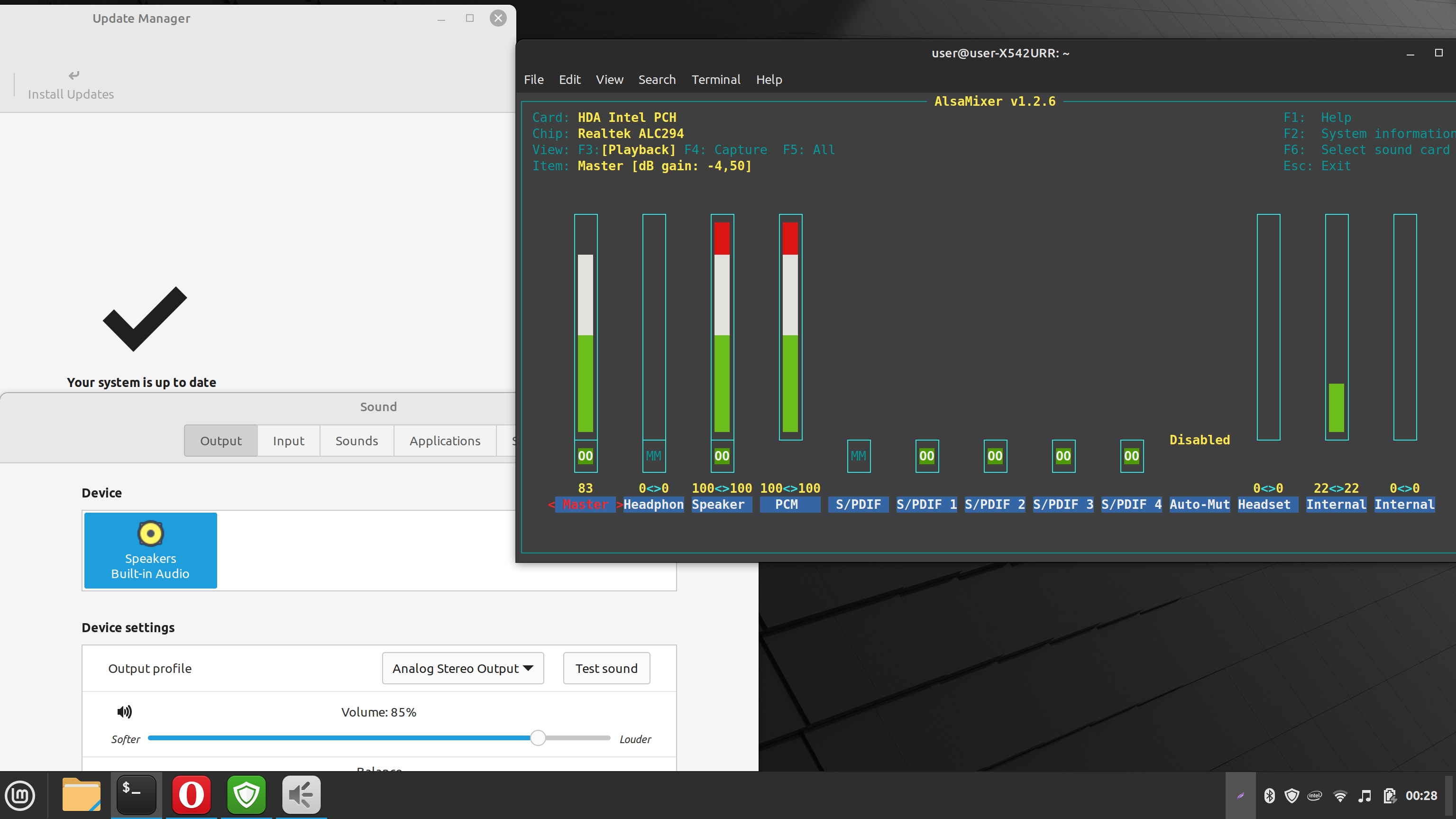Toggle mute box for S/PDIF channel
The image size is (1456, 819).
859,456
